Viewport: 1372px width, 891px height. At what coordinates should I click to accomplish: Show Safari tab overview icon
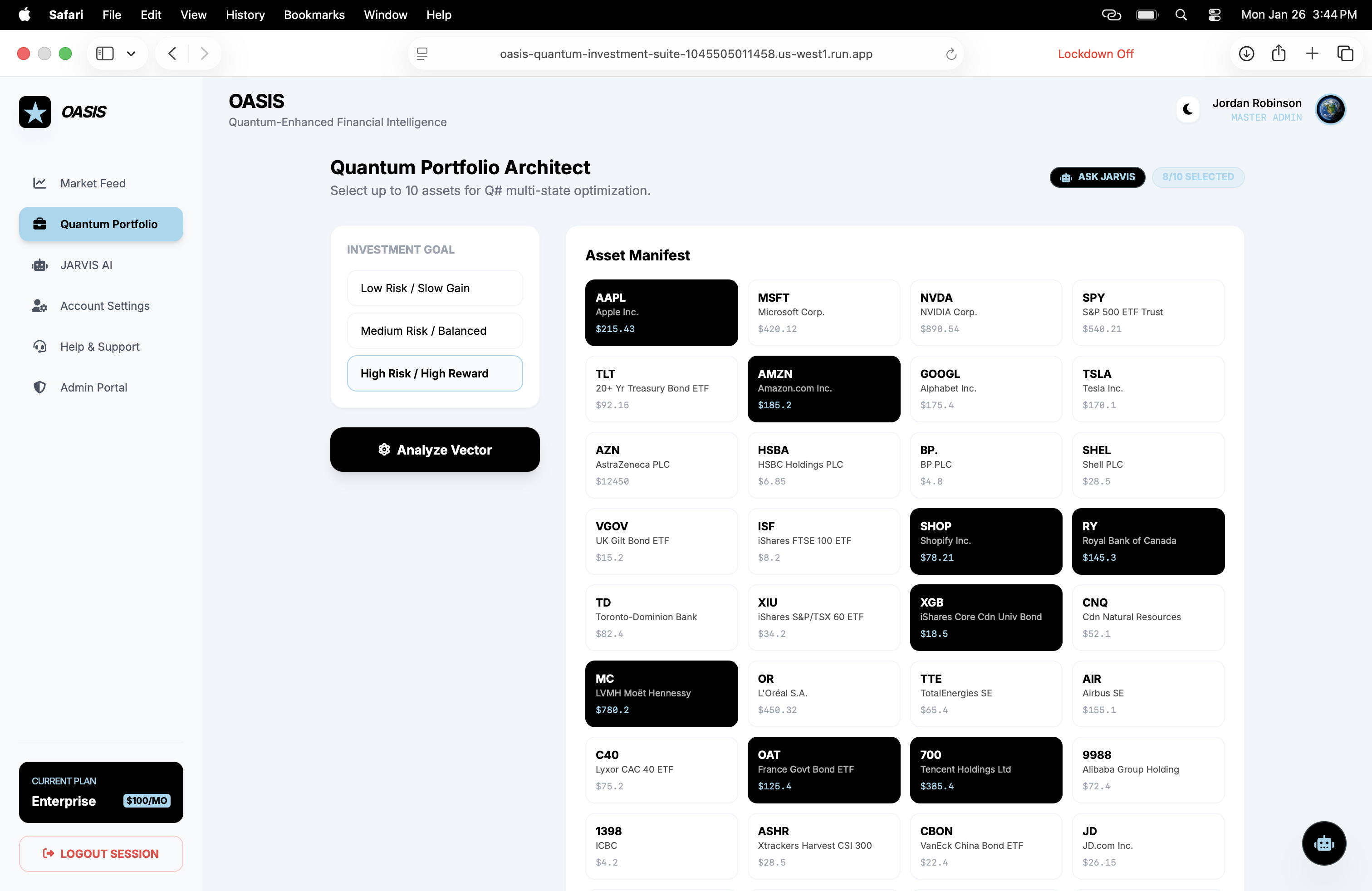click(1345, 54)
